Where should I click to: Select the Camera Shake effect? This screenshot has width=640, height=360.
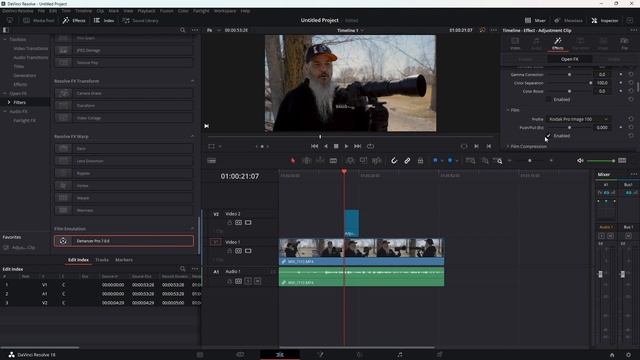(124, 93)
